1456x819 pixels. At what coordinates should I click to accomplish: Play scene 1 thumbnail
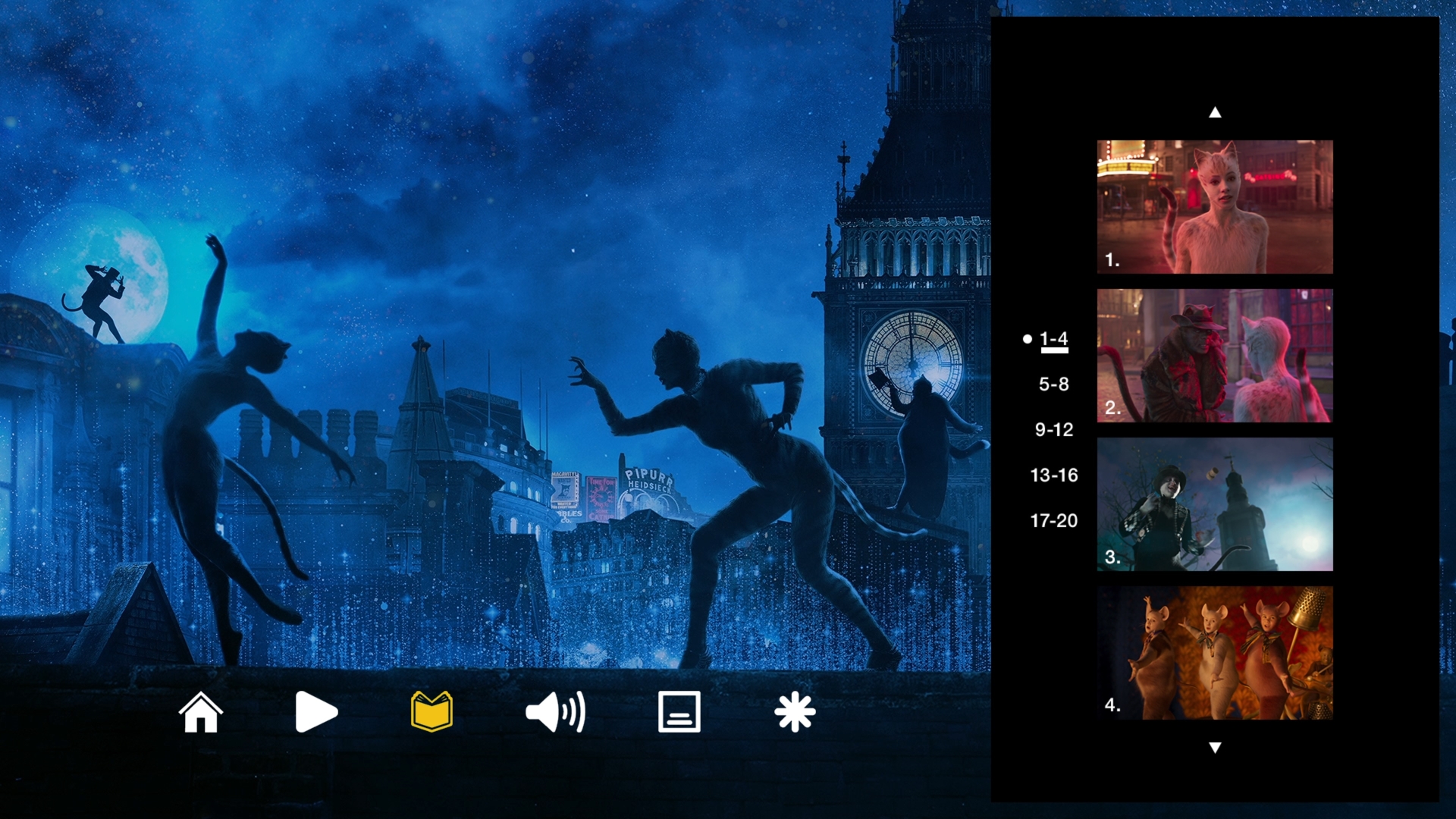(1215, 207)
